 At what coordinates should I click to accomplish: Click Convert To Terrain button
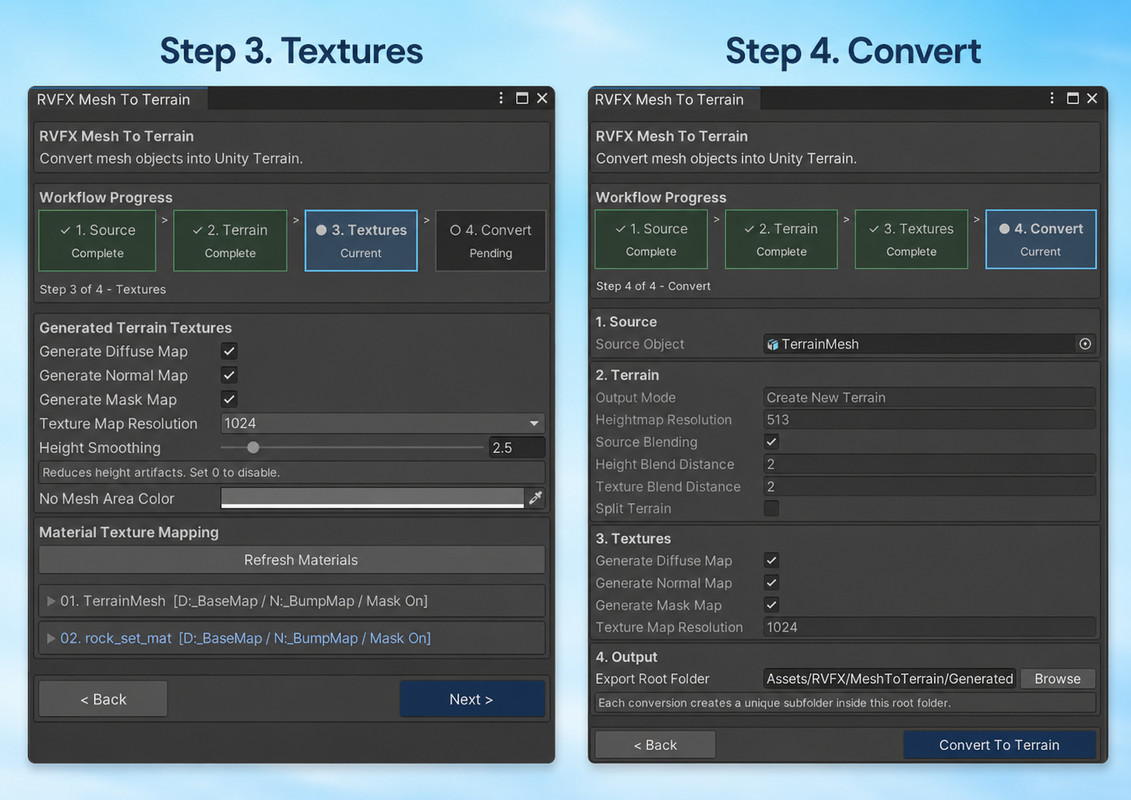tap(999, 745)
